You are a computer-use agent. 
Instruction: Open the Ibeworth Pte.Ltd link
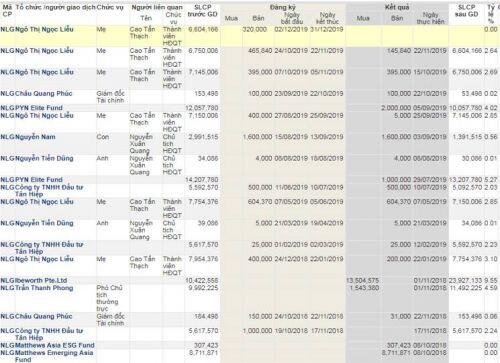coord(41,280)
